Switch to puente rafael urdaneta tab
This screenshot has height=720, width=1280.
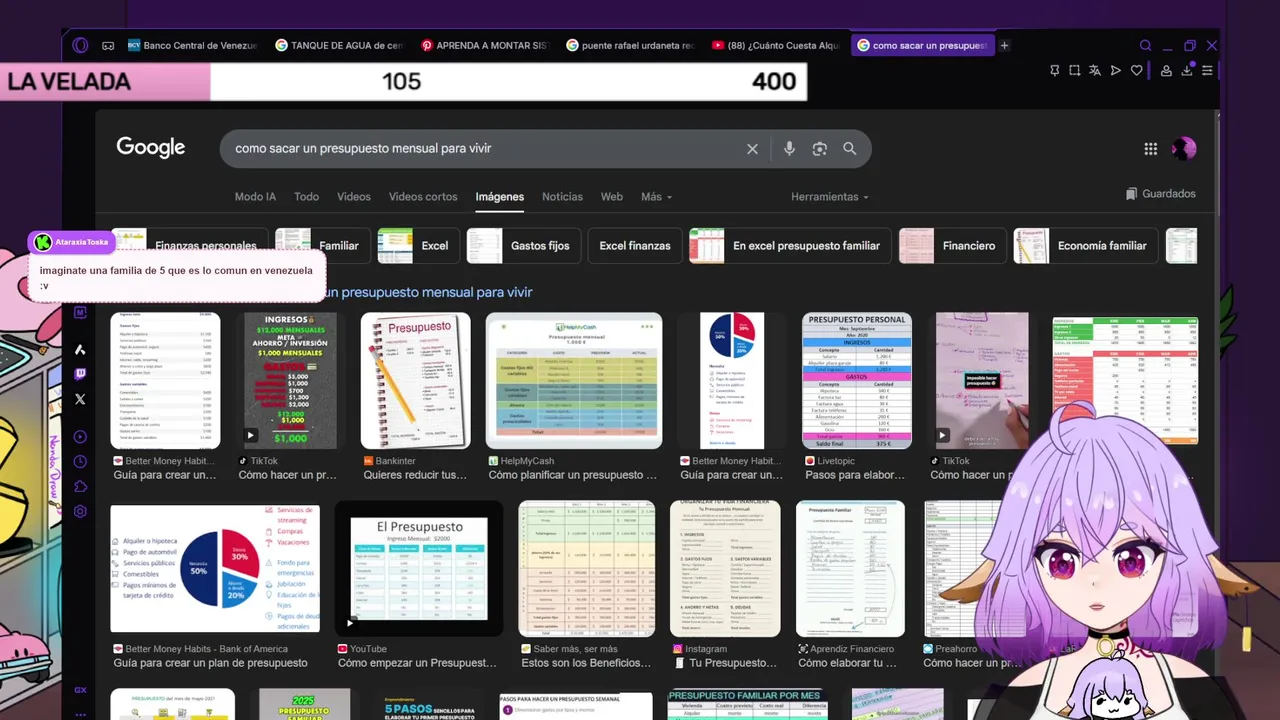[630, 45]
